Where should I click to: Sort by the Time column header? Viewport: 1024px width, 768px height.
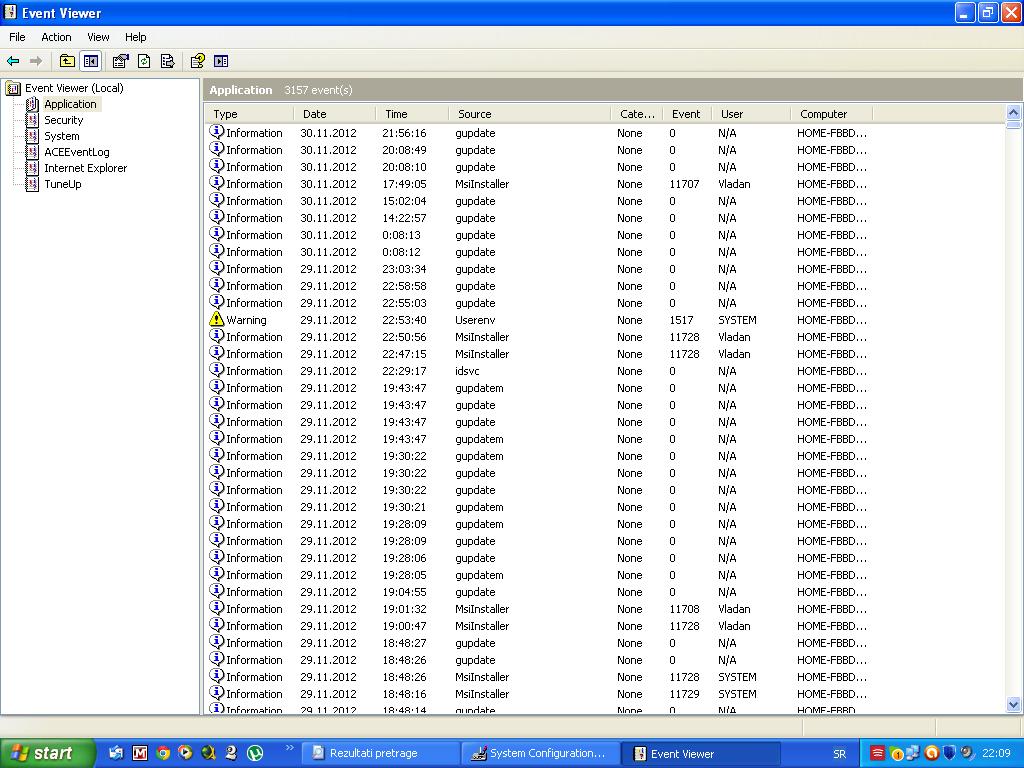coord(412,114)
